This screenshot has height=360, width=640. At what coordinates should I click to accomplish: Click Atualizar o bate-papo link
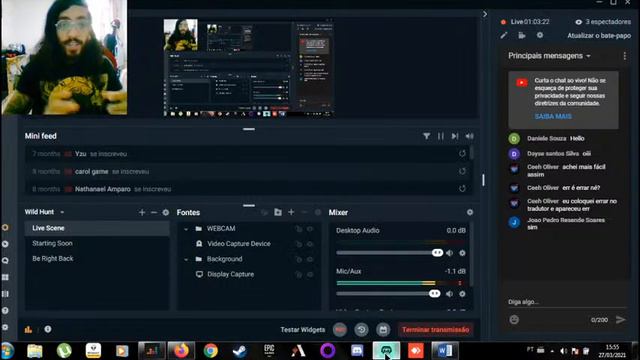(x=599, y=36)
